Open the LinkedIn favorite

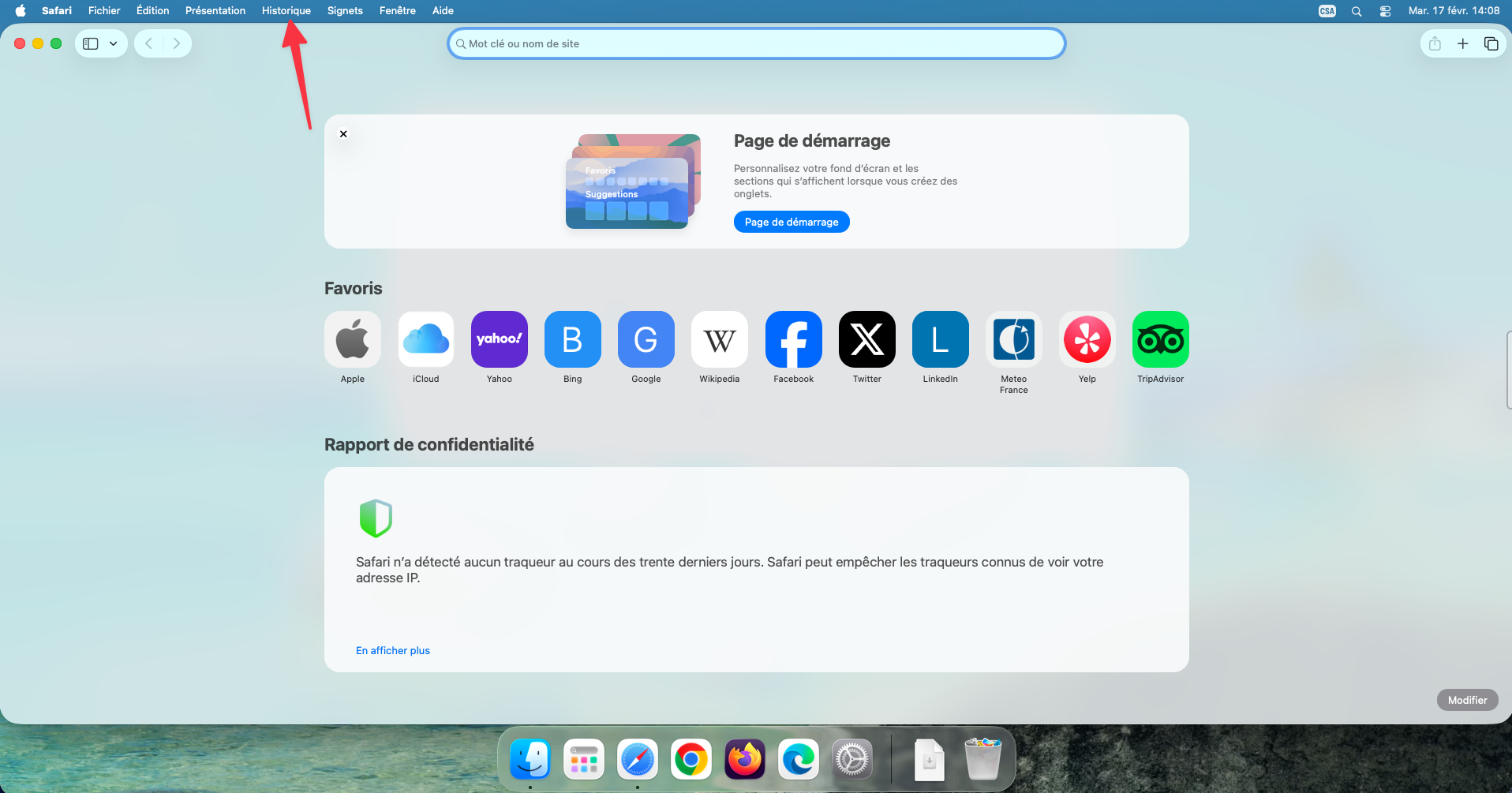point(941,339)
